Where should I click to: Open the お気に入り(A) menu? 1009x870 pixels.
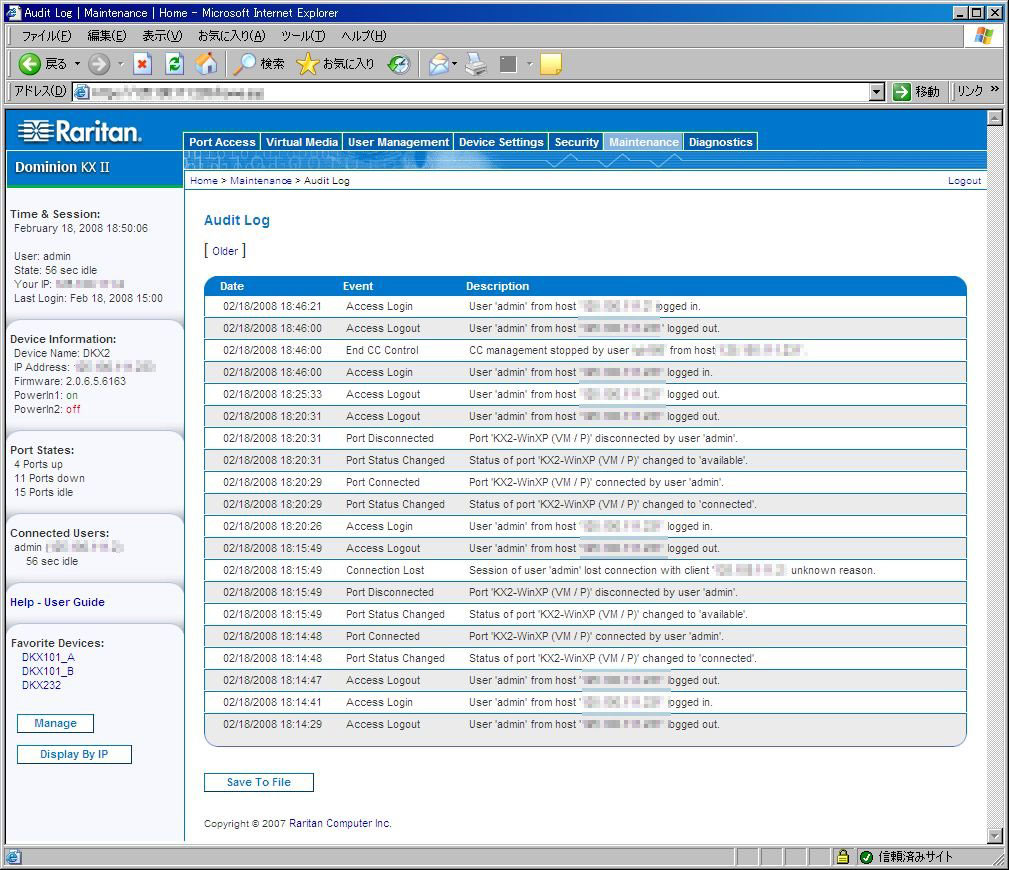tap(231, 35)
